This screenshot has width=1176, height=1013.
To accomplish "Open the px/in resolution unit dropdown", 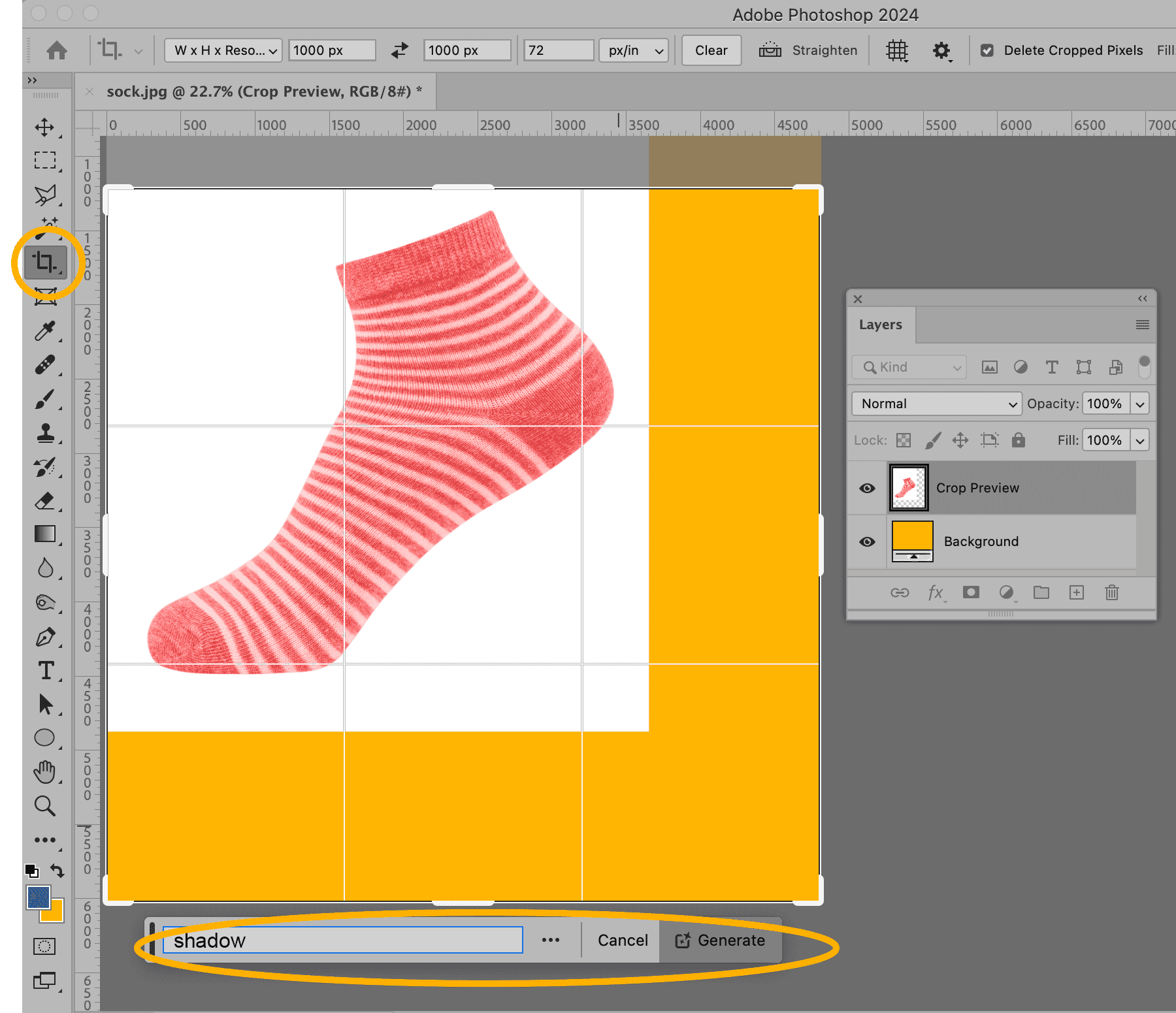I will tap(634, 50).
